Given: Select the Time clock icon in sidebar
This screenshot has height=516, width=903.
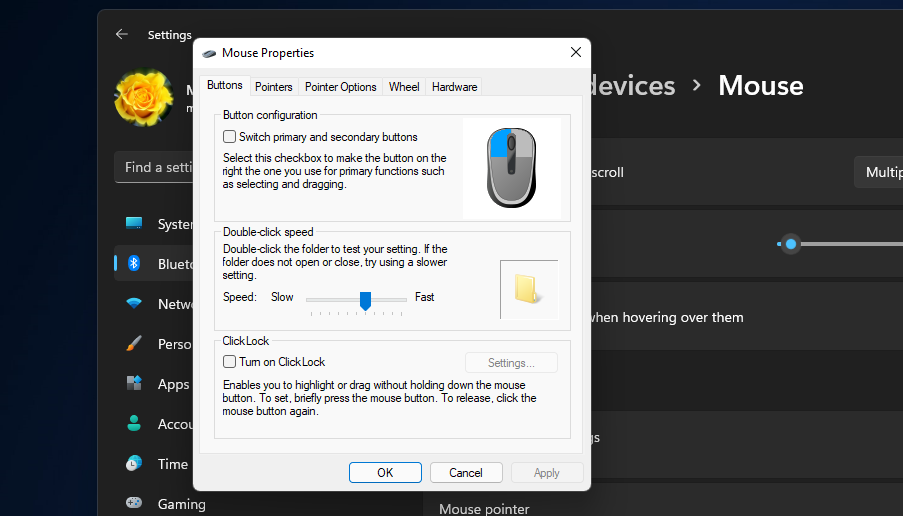Looking at the screenshot, I should click(134, 464).
